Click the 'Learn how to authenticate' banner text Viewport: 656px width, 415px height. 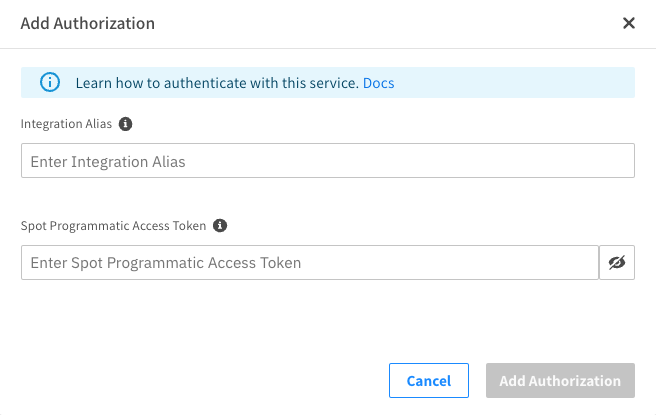pyautogui.click(x=216, y=83)
